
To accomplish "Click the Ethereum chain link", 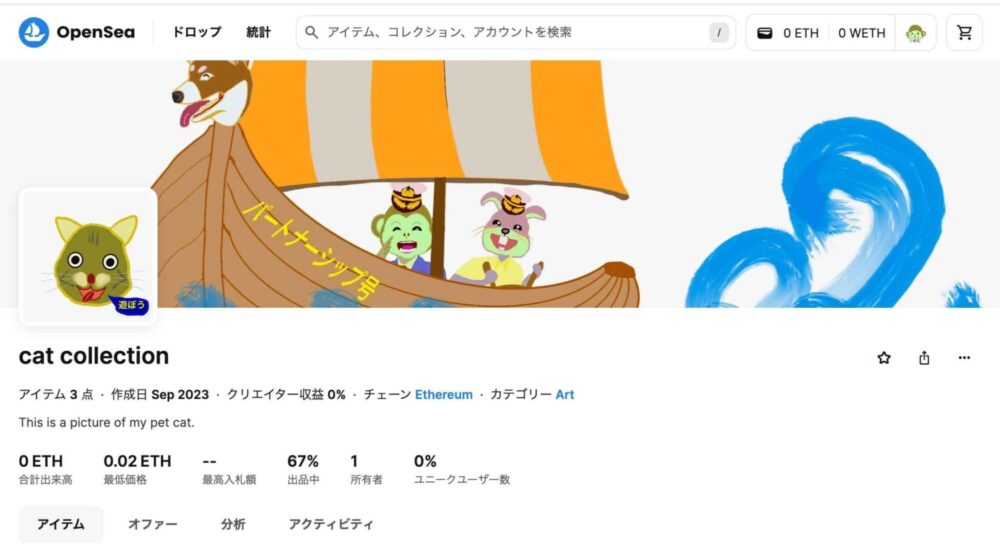I will coord(444,395).
